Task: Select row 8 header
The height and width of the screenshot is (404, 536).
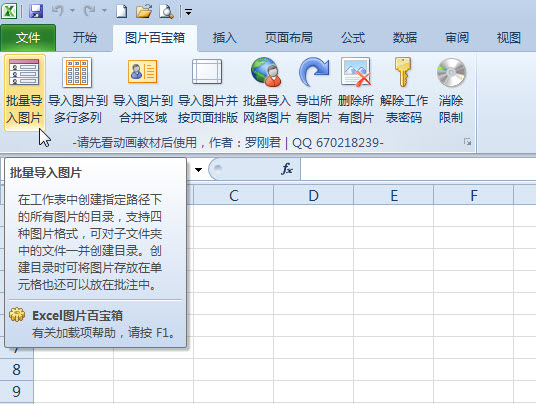Action: click(x=16, y=369)
